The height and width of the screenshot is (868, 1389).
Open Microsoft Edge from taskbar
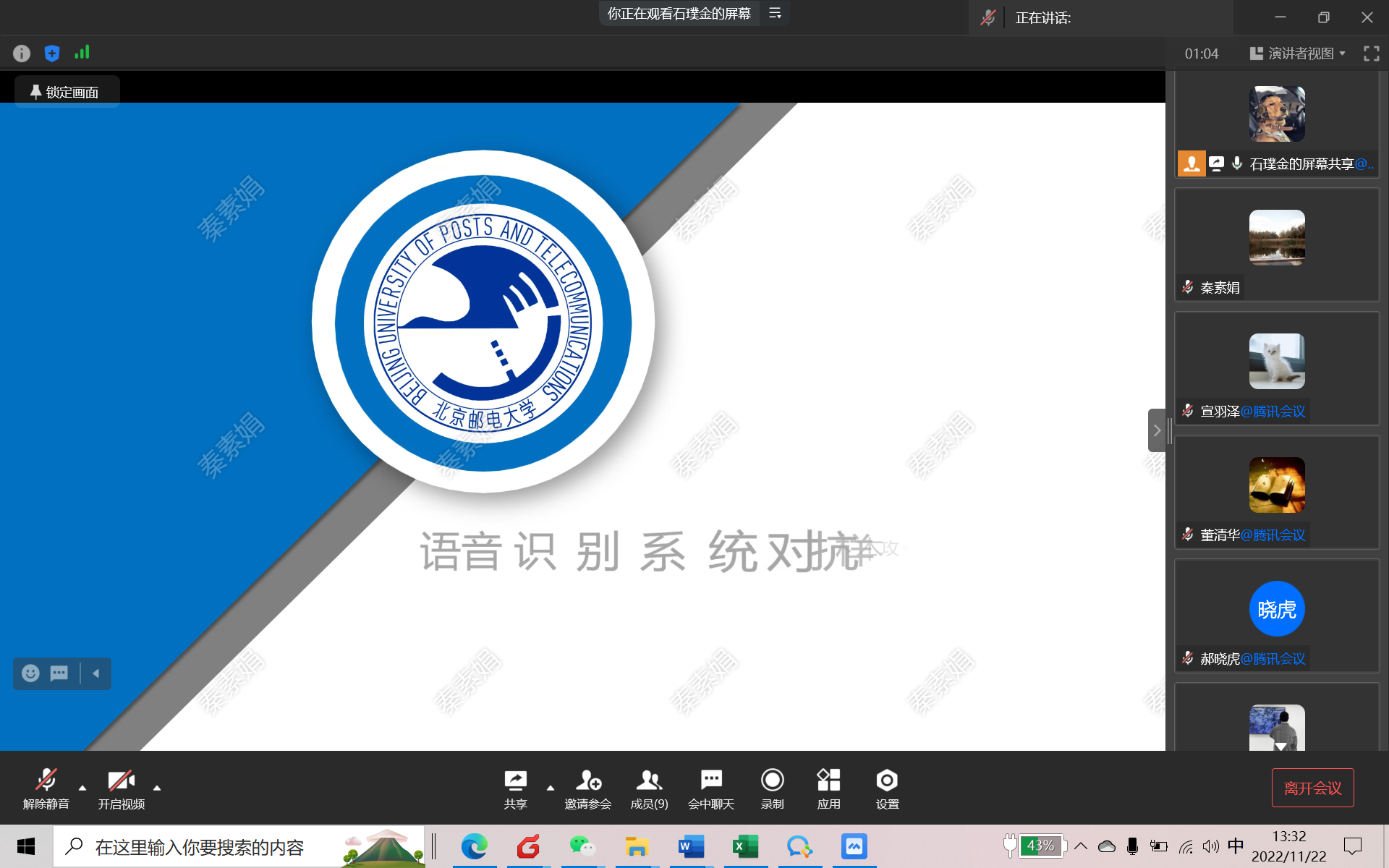[475, 846]
